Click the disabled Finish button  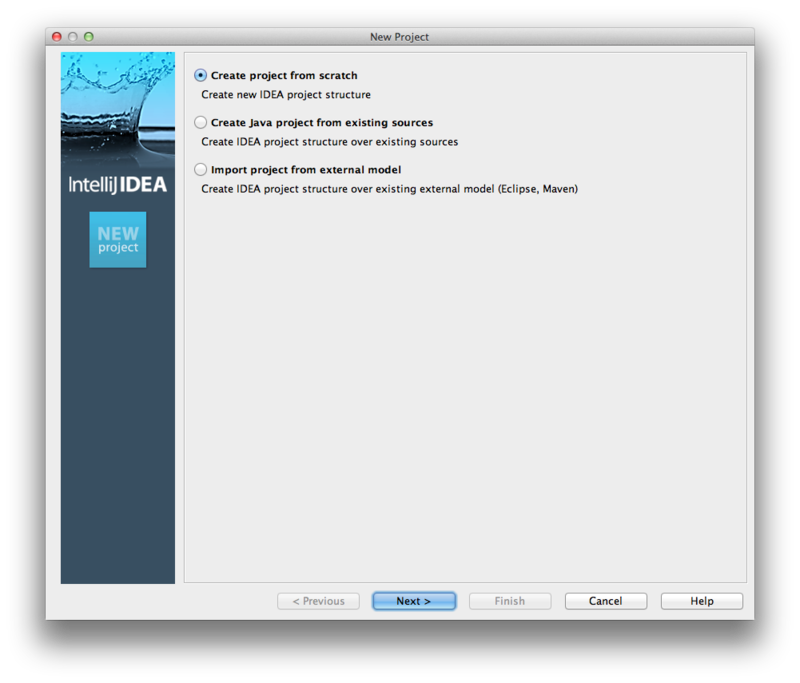510,601
